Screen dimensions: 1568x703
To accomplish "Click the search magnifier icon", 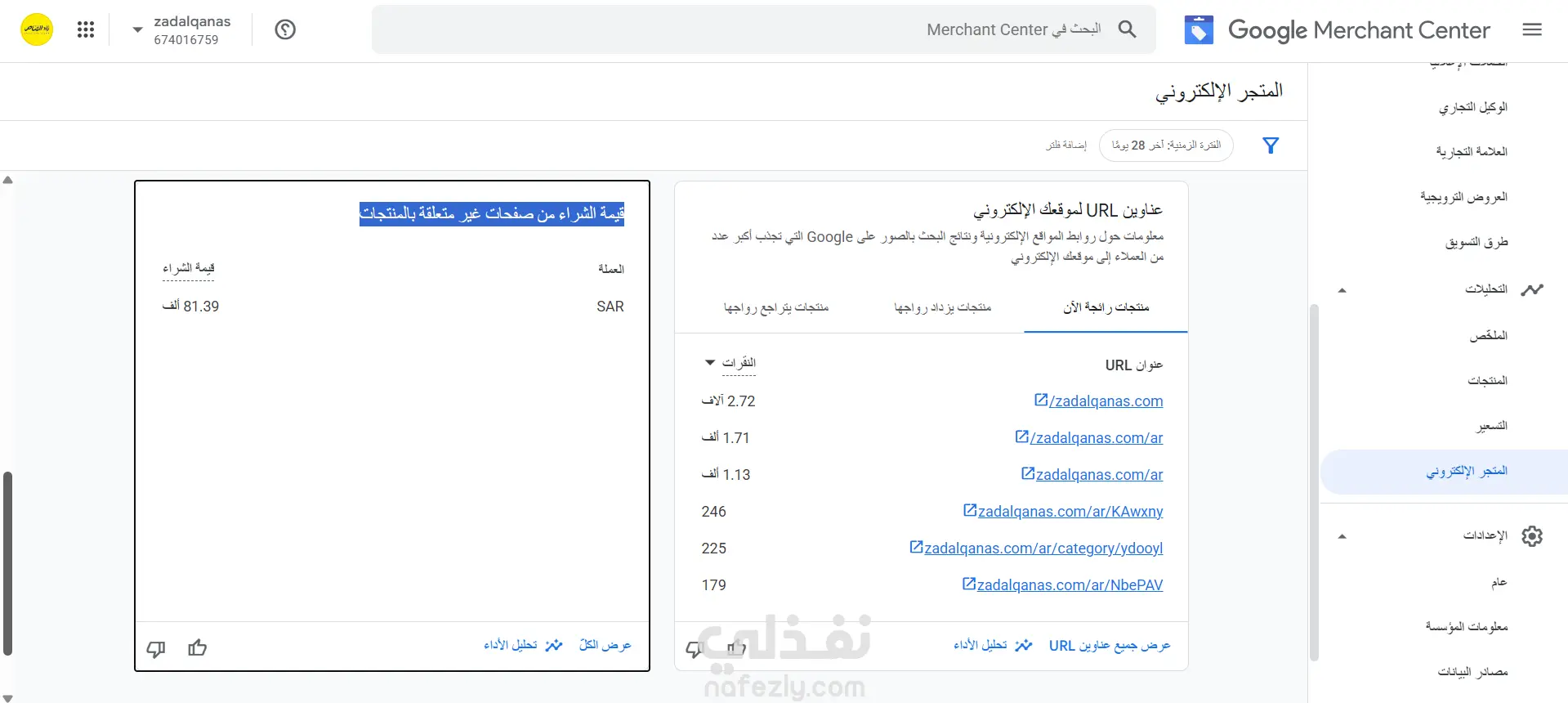I will pyautogui.click(x=1127, y=29).
